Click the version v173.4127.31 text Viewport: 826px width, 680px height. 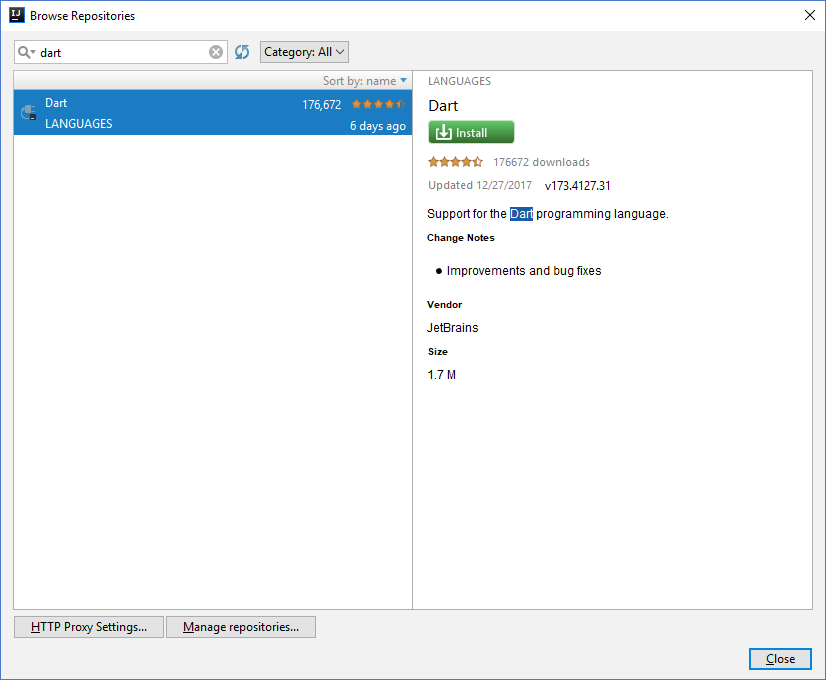point(577,186)
